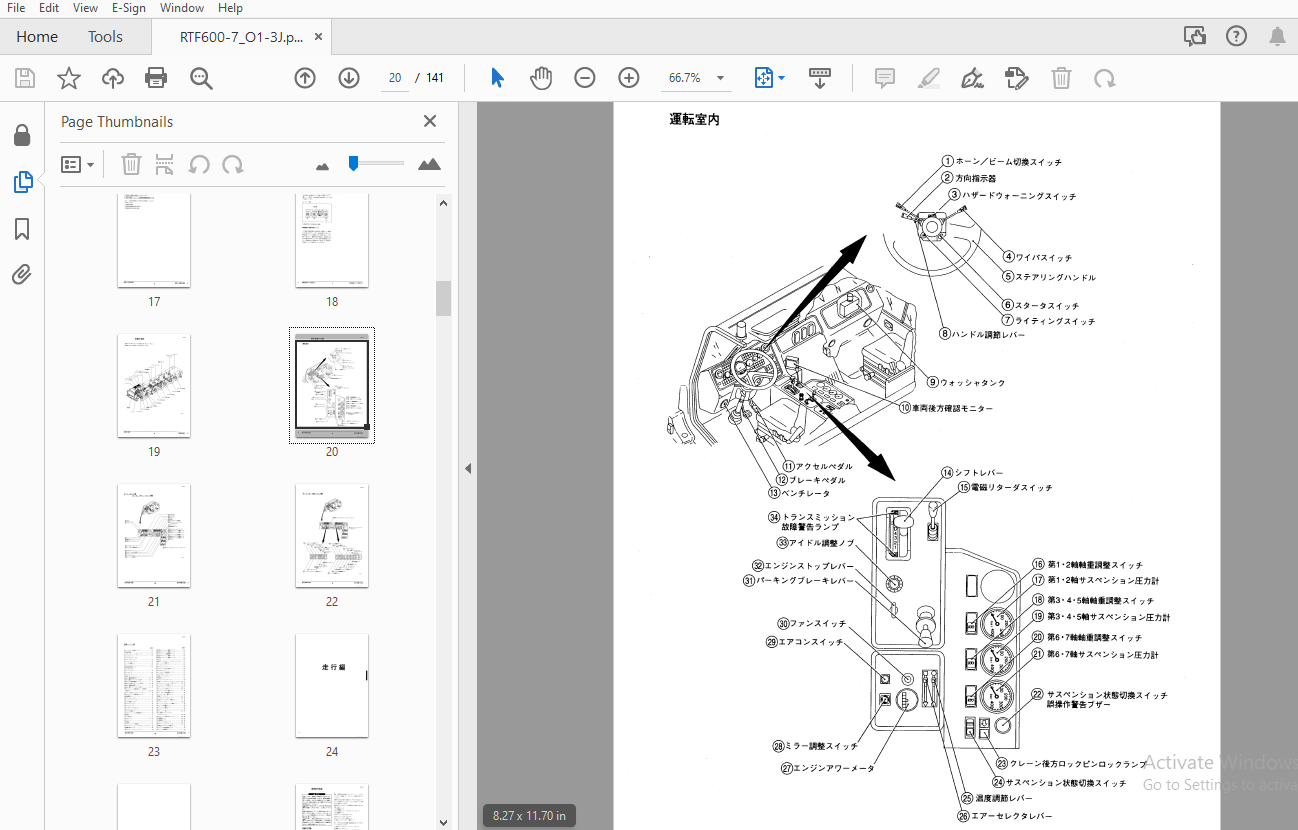The image size is (1298, 830).
Task: Open the Sign document pen tool
Action: coord(972,78)
